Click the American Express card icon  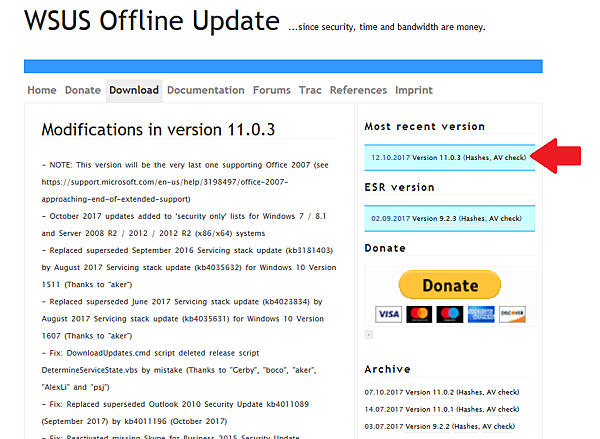click(x=481, y=315)
